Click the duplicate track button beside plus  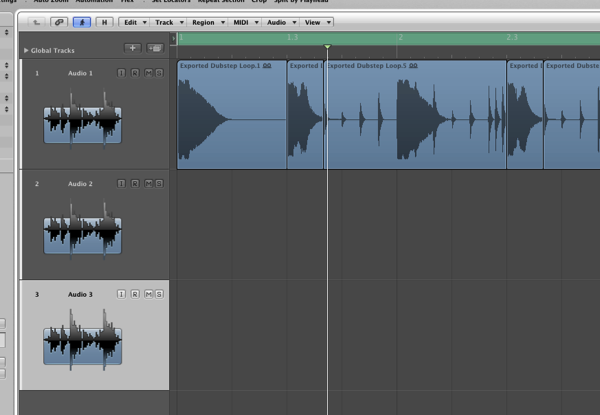click(x=155, y=48)
